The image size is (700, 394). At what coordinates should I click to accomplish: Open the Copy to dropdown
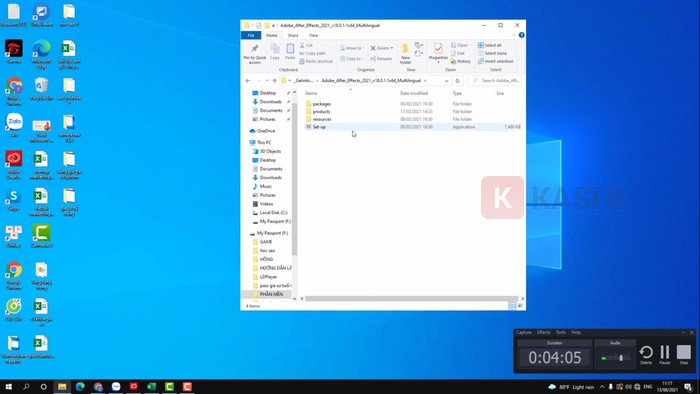(x=352, y=58)
